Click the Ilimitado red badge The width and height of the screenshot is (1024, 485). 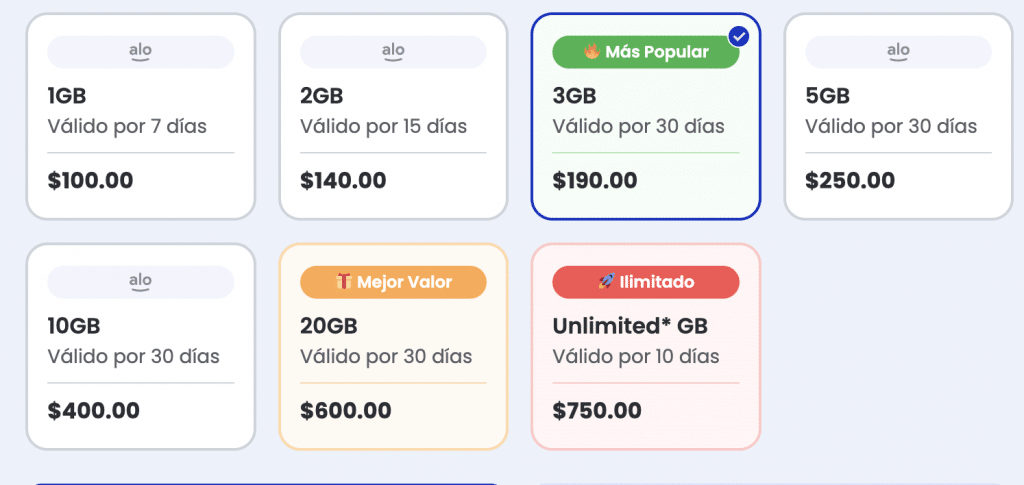click(x=646, y=282)
